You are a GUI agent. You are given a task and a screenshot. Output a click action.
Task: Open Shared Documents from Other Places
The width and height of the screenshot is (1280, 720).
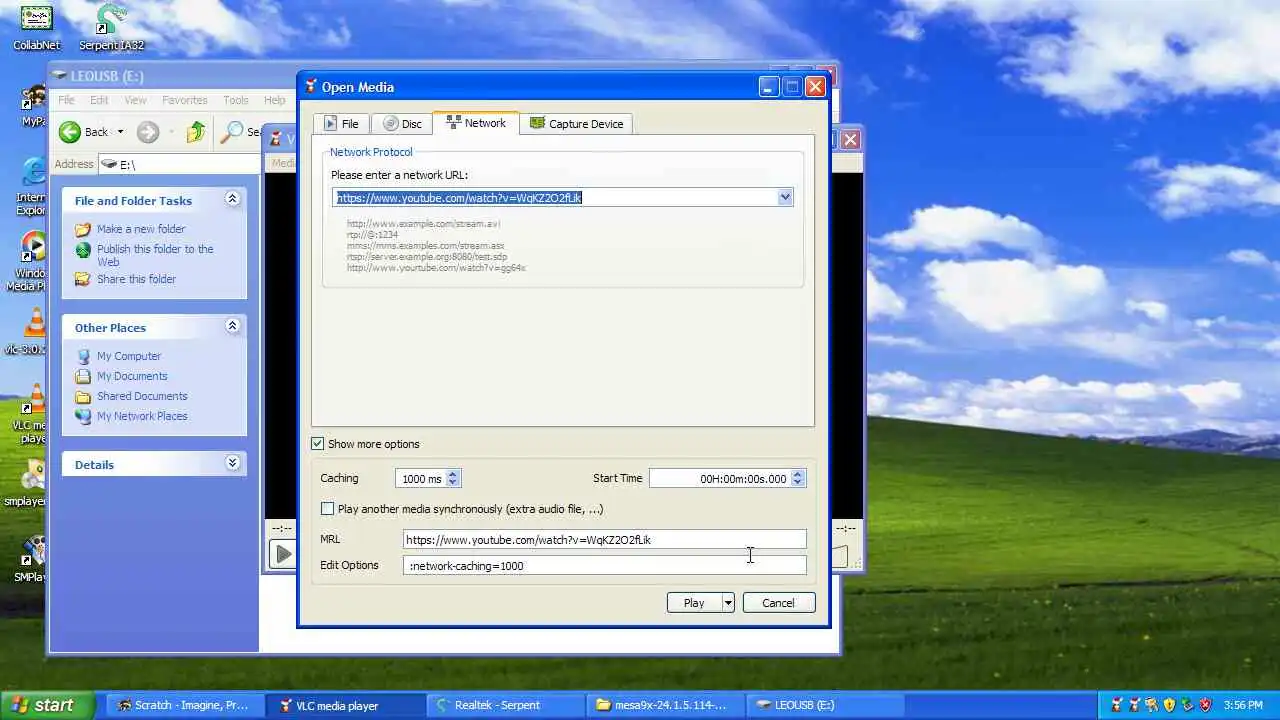pyautogui.click(x=142, y=396)
